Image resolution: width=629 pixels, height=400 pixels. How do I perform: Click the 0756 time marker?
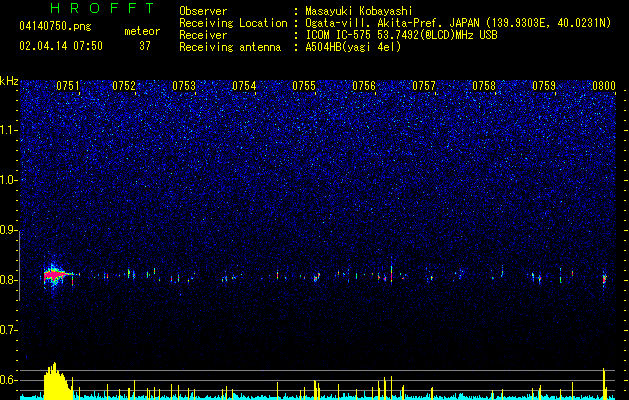tap(364, 86)
